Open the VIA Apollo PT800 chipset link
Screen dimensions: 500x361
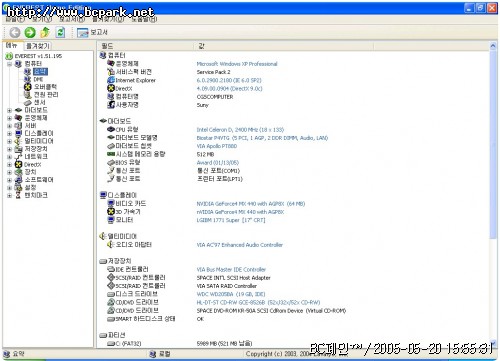(x=217, y=146)
